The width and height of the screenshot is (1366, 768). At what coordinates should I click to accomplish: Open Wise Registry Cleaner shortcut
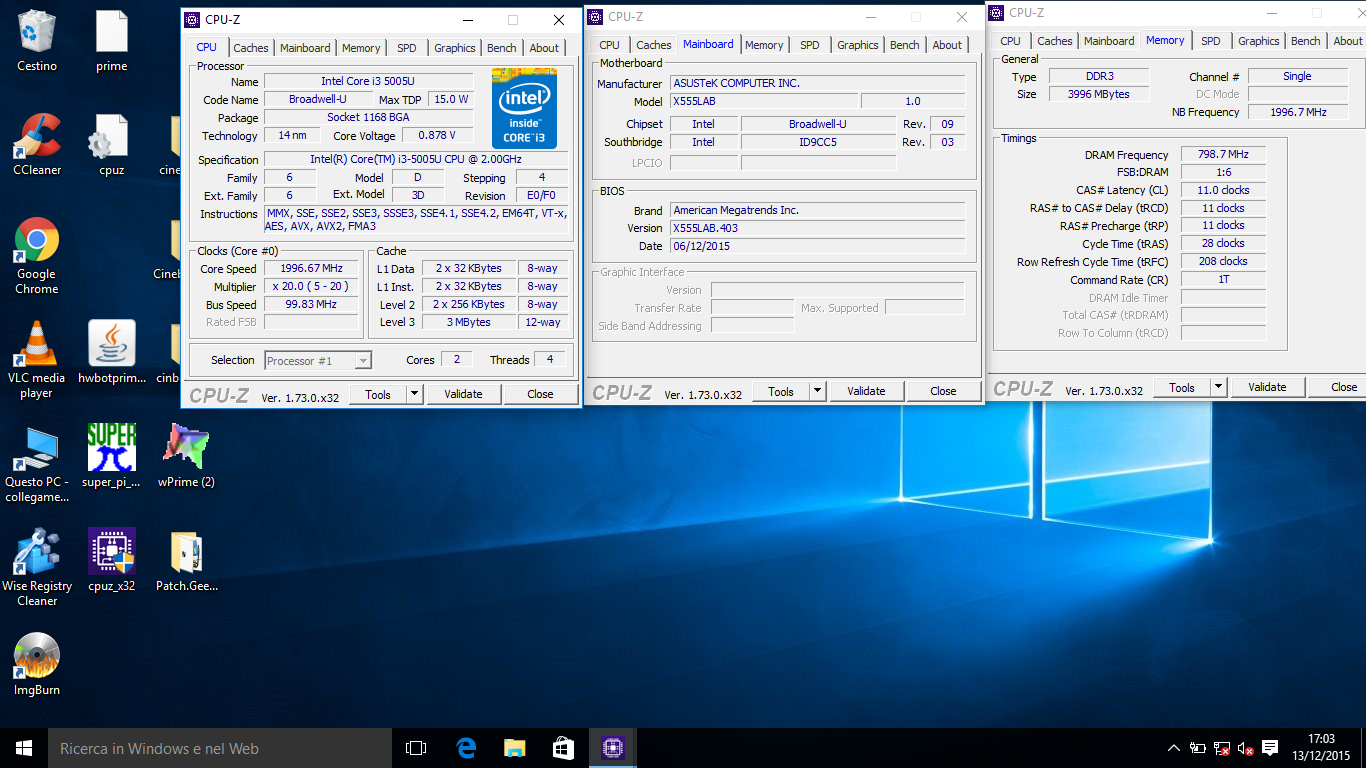click(x=37, y=568)
